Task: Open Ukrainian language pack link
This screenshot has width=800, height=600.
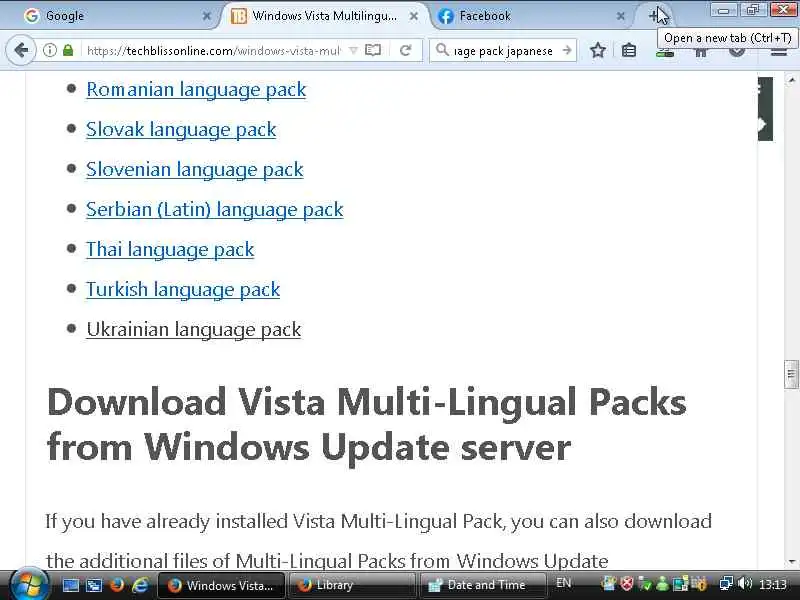Action: pos(193,329)
